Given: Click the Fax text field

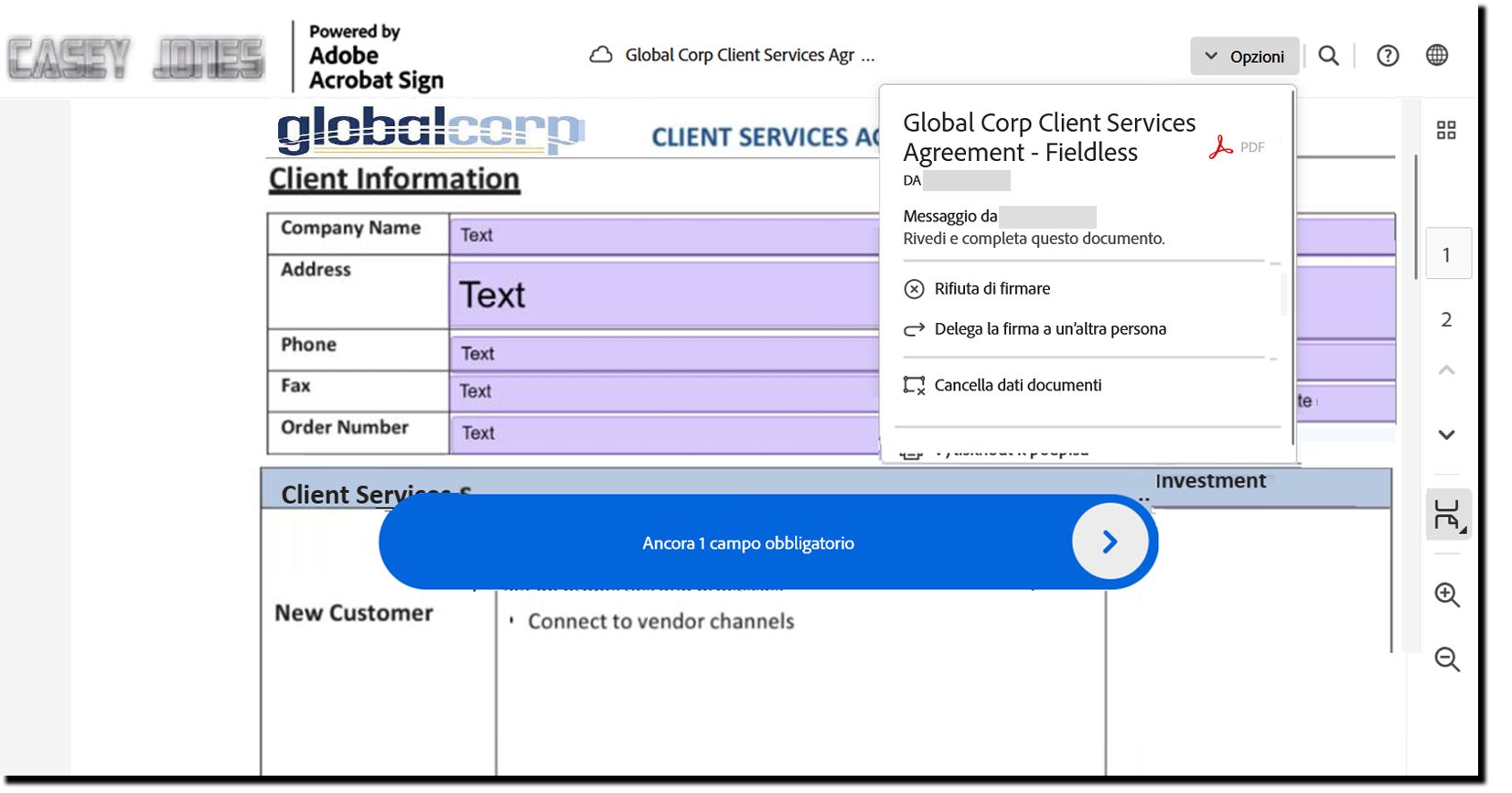Looking at the screenshot, I should coord(664,391).
